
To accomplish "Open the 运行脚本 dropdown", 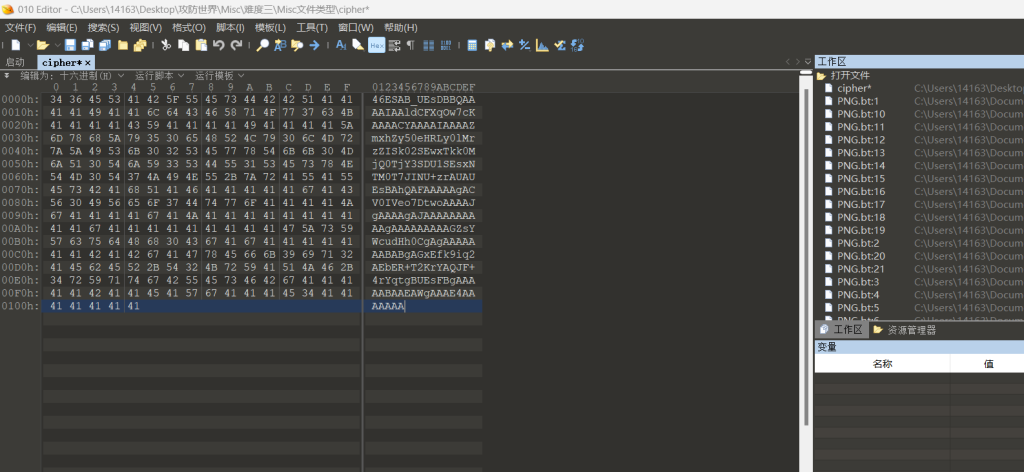I will point(158,76).
